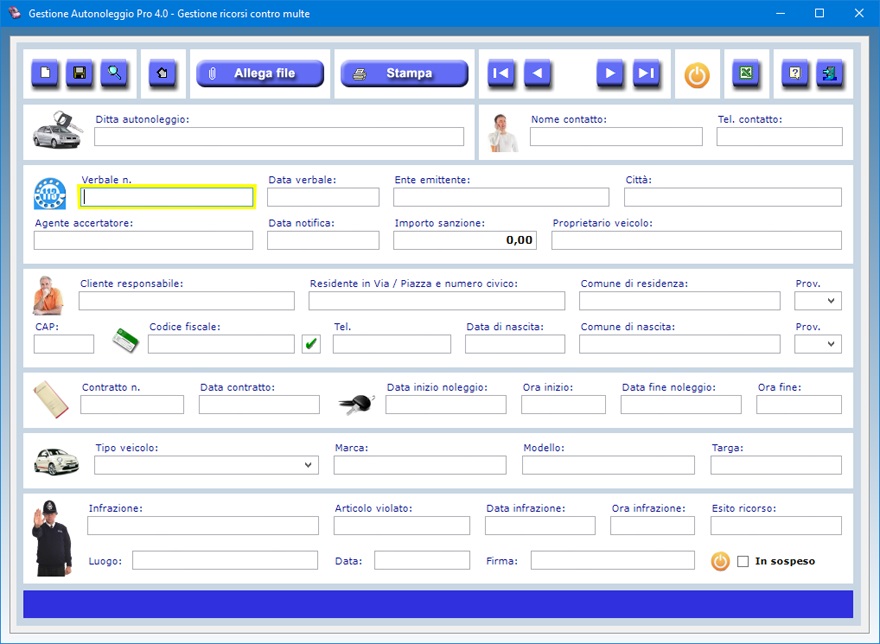Click the Esito ricorso field
The image size is (880, 644).
point(776,526)
